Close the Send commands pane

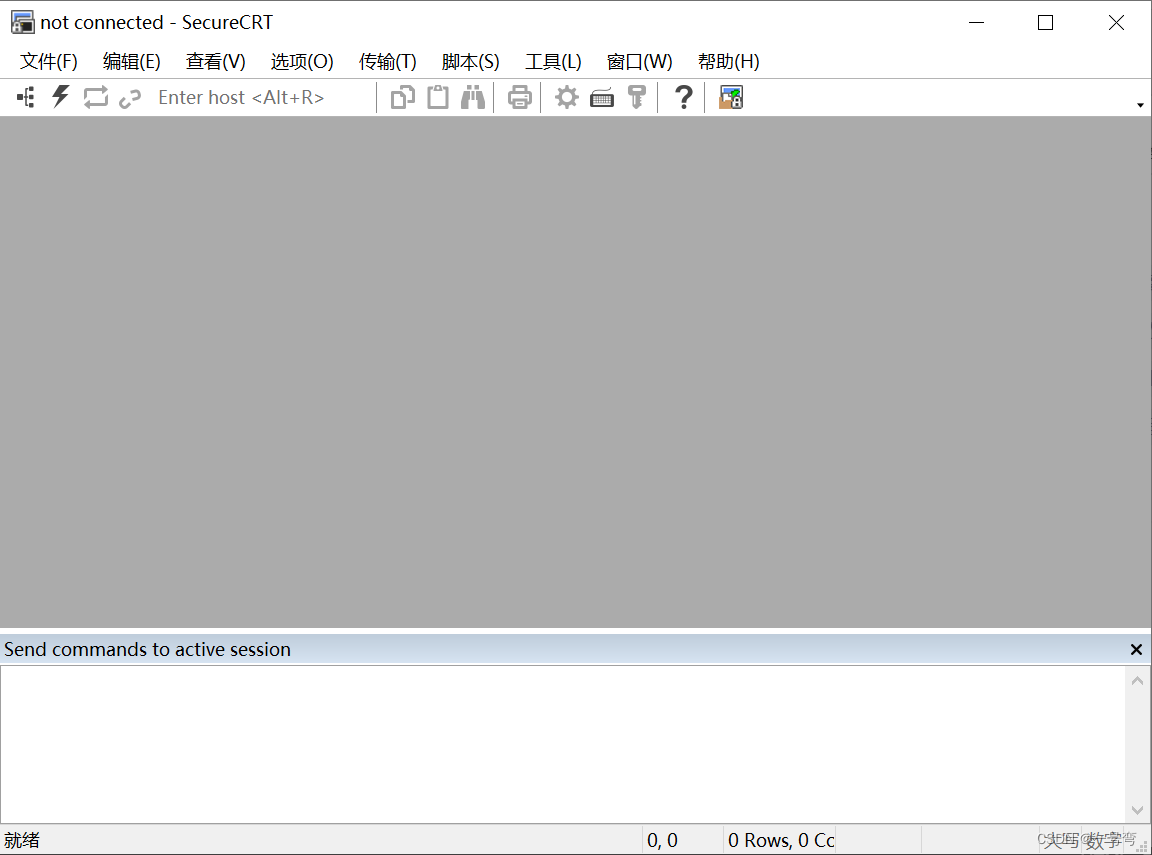1136,649
